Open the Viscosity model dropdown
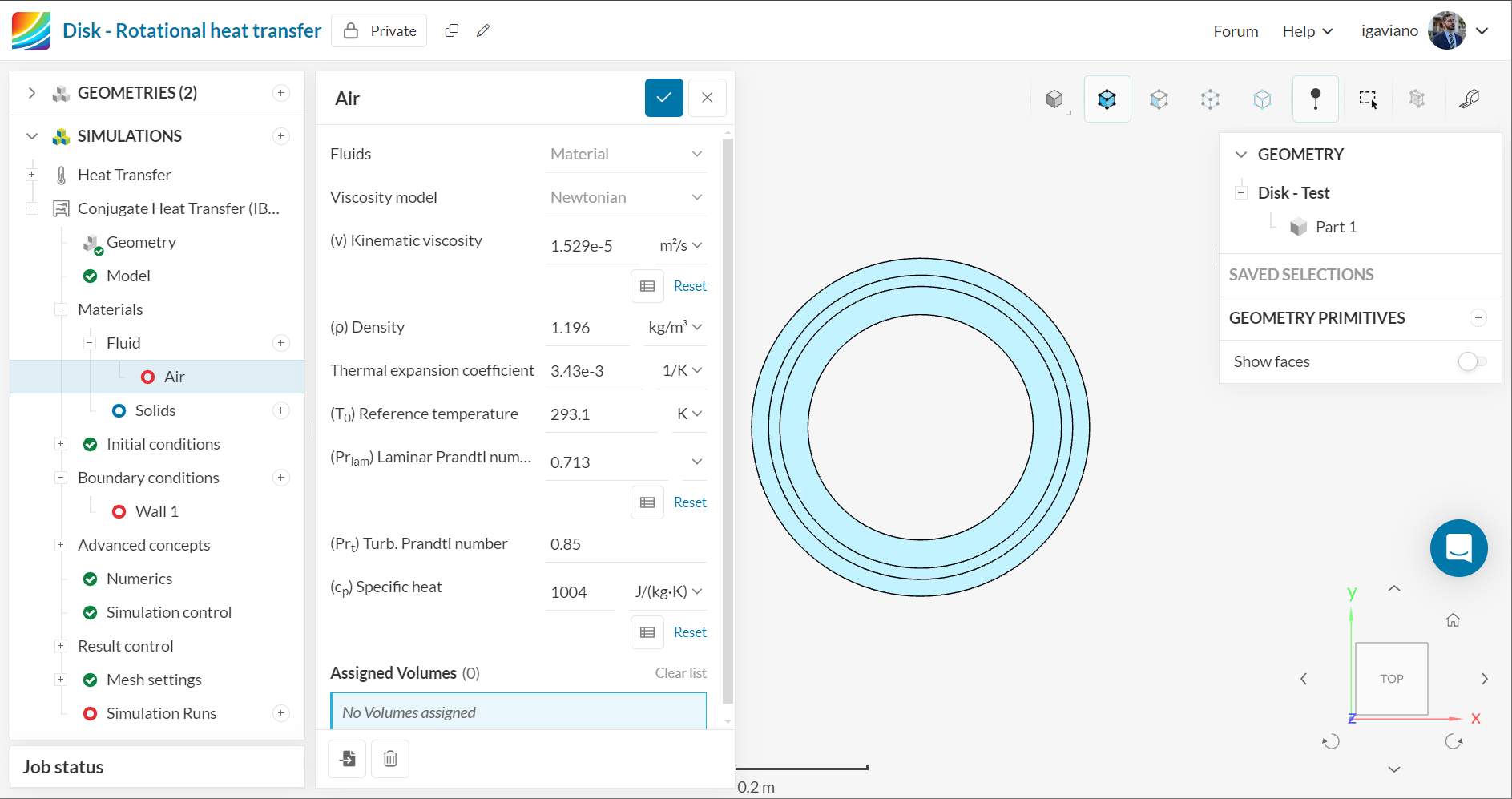Screen dimensions: 1512x799 (625, 197)
